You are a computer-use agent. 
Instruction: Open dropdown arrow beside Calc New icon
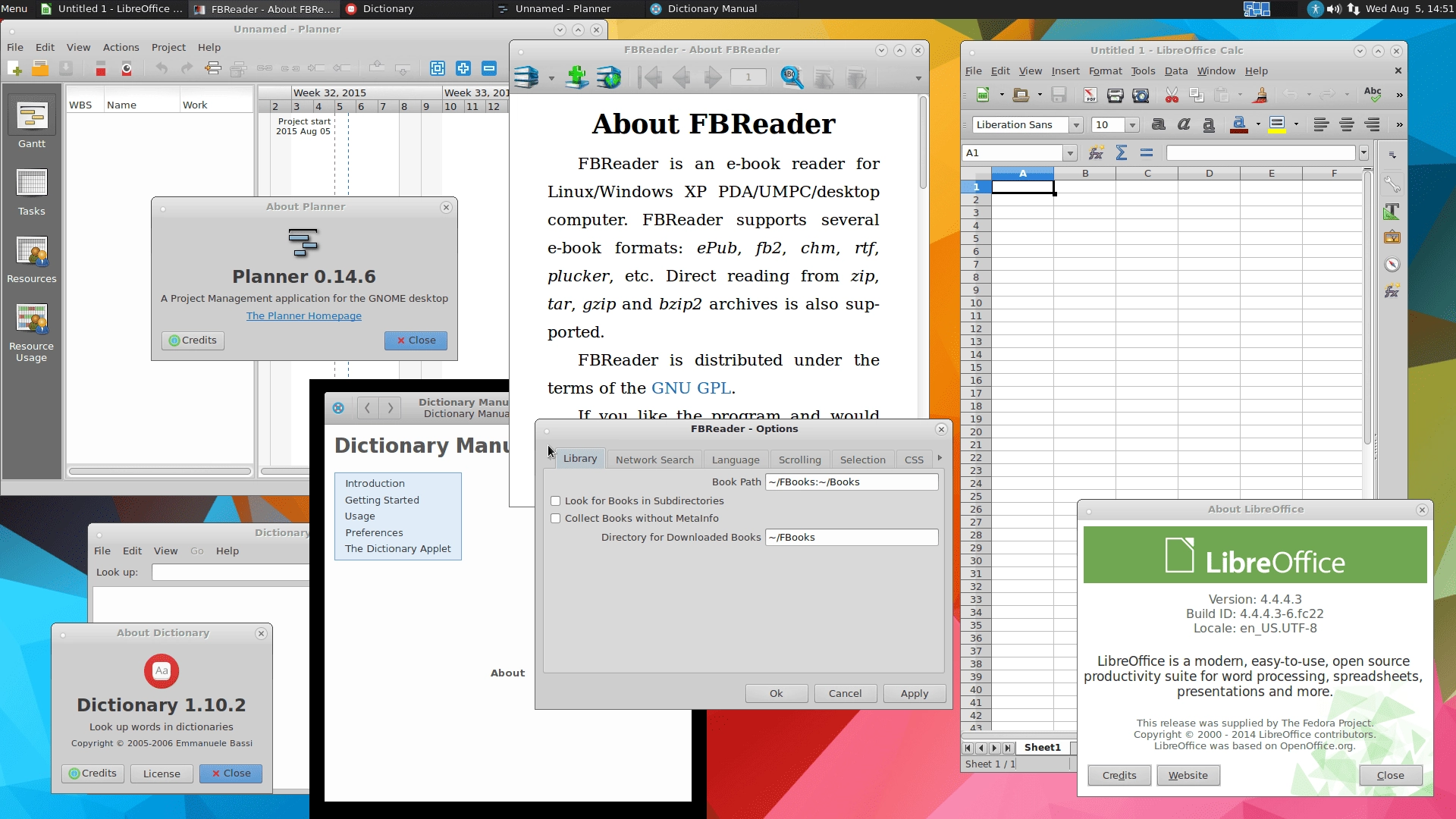1001,96
